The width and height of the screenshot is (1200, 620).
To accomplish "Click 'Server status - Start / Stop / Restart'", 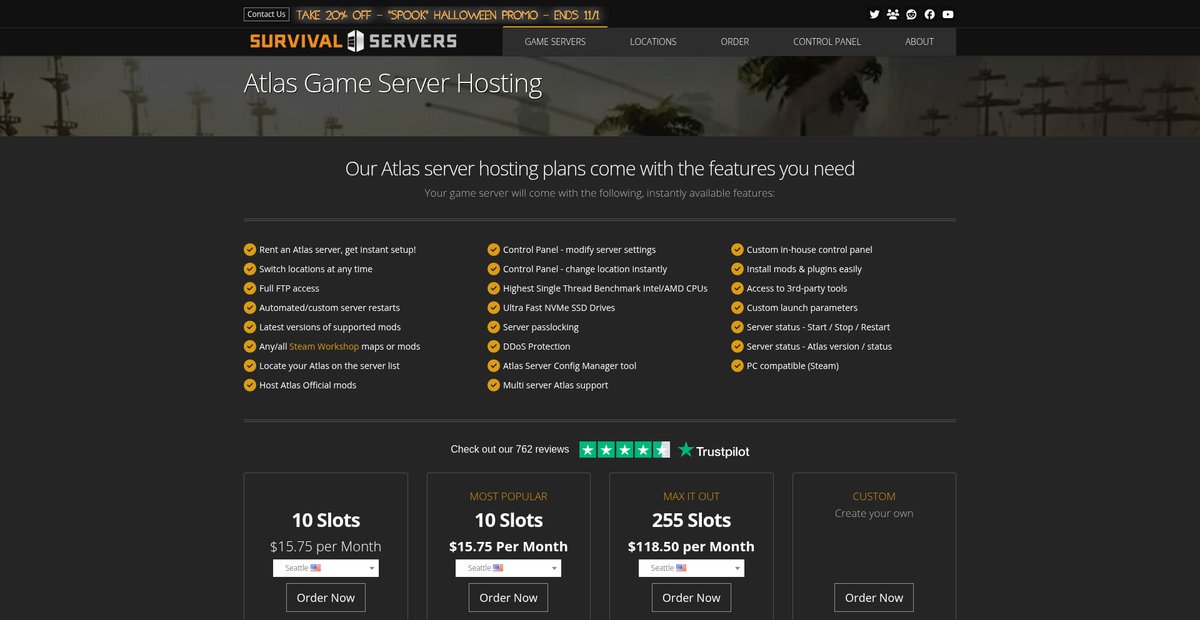I will 818,327.
